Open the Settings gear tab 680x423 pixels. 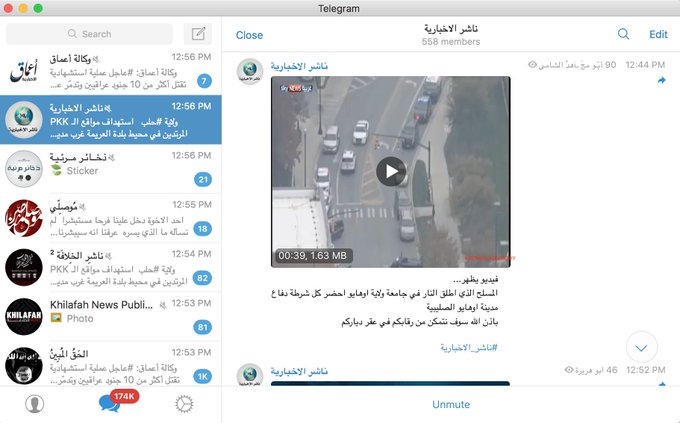tap(184, 403)
